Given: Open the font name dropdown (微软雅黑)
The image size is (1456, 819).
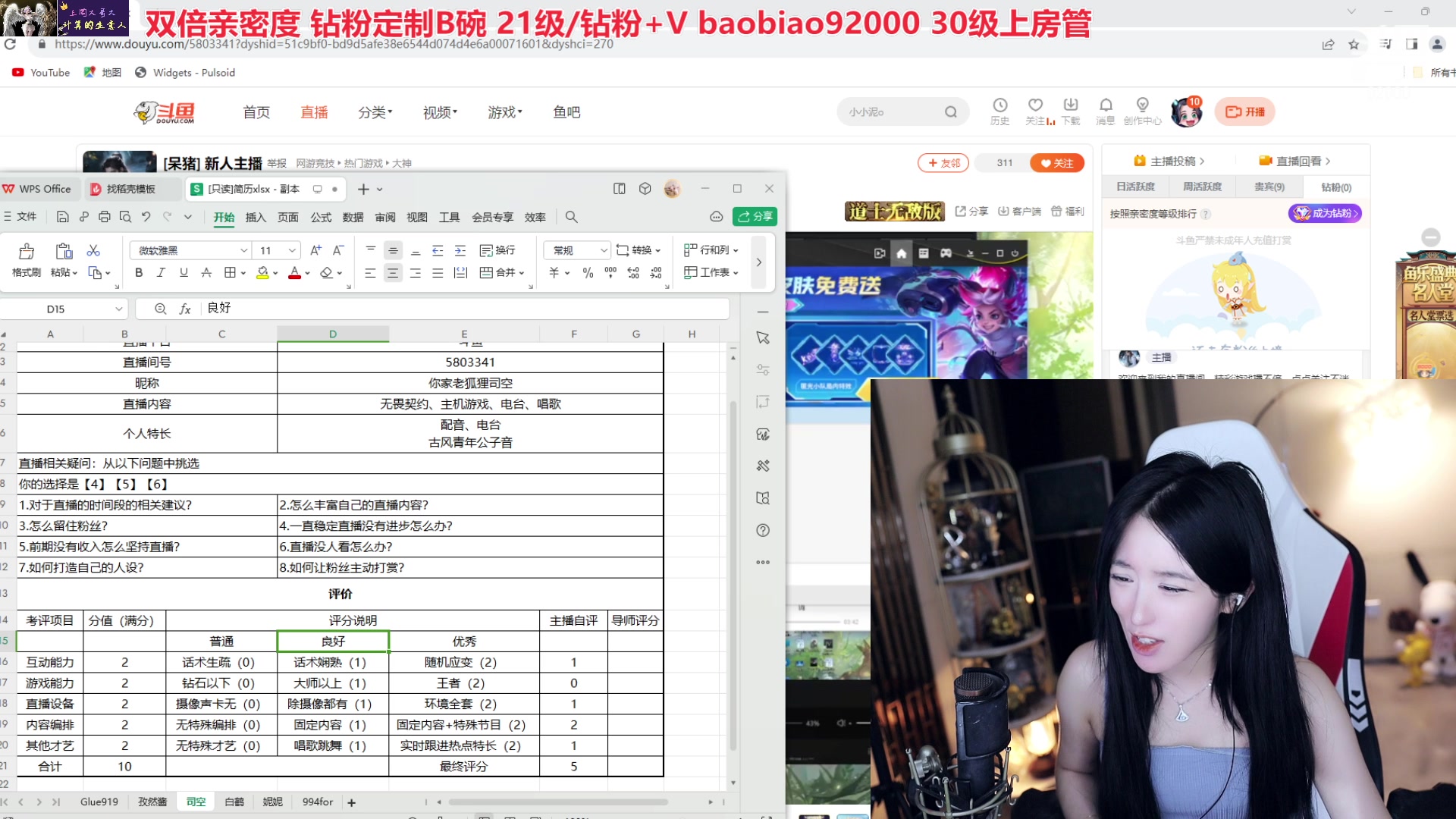Looking at the screenshot, I should point(244,250).
